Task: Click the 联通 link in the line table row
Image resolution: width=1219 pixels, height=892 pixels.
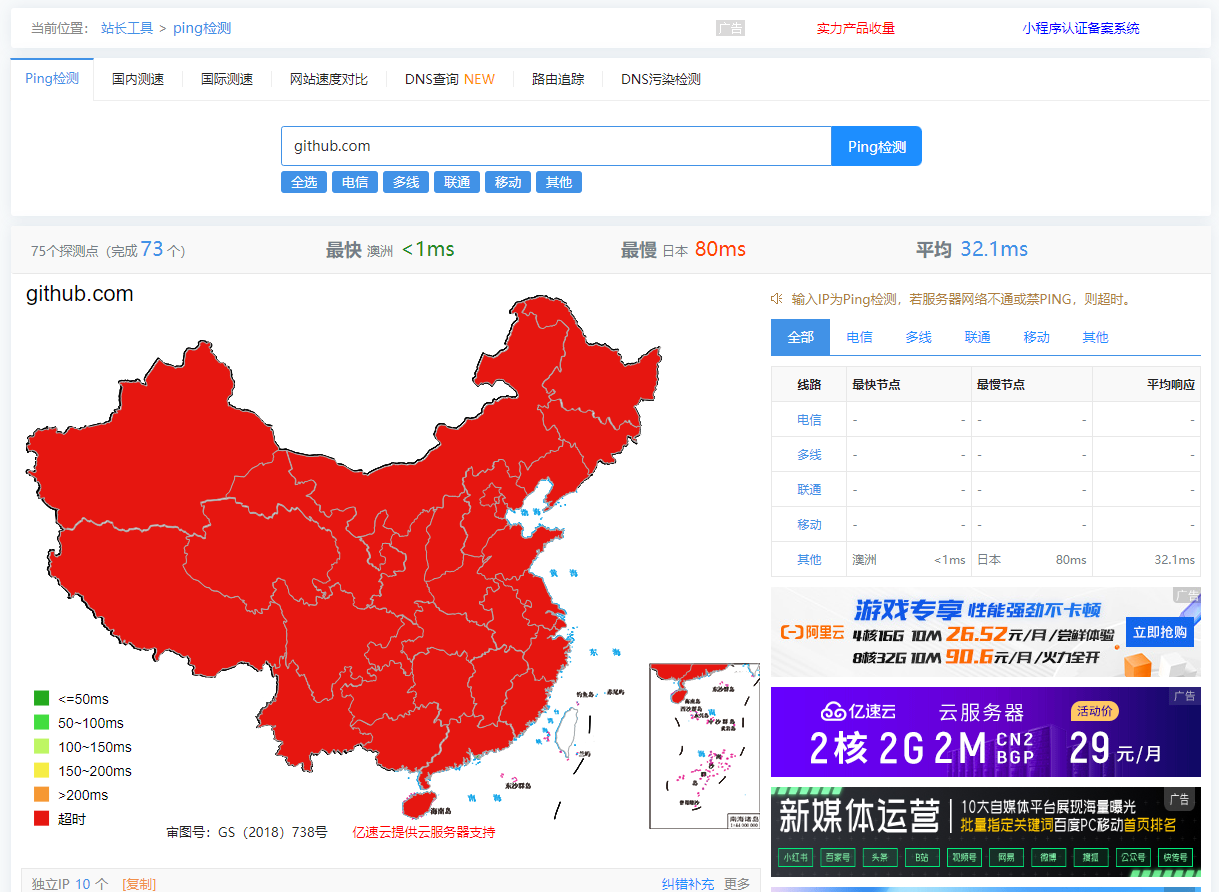Action: pyautogui.click(x=809, y=490)
